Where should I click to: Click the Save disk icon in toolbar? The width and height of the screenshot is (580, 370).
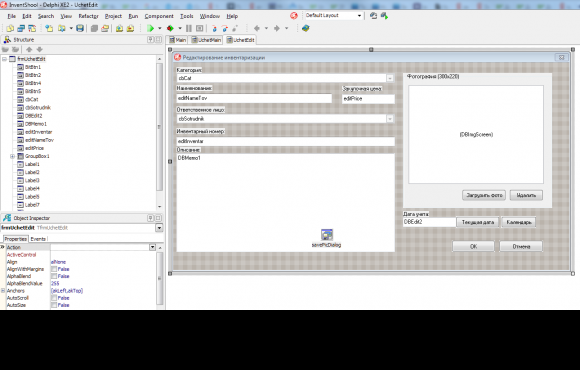(80, 28)
